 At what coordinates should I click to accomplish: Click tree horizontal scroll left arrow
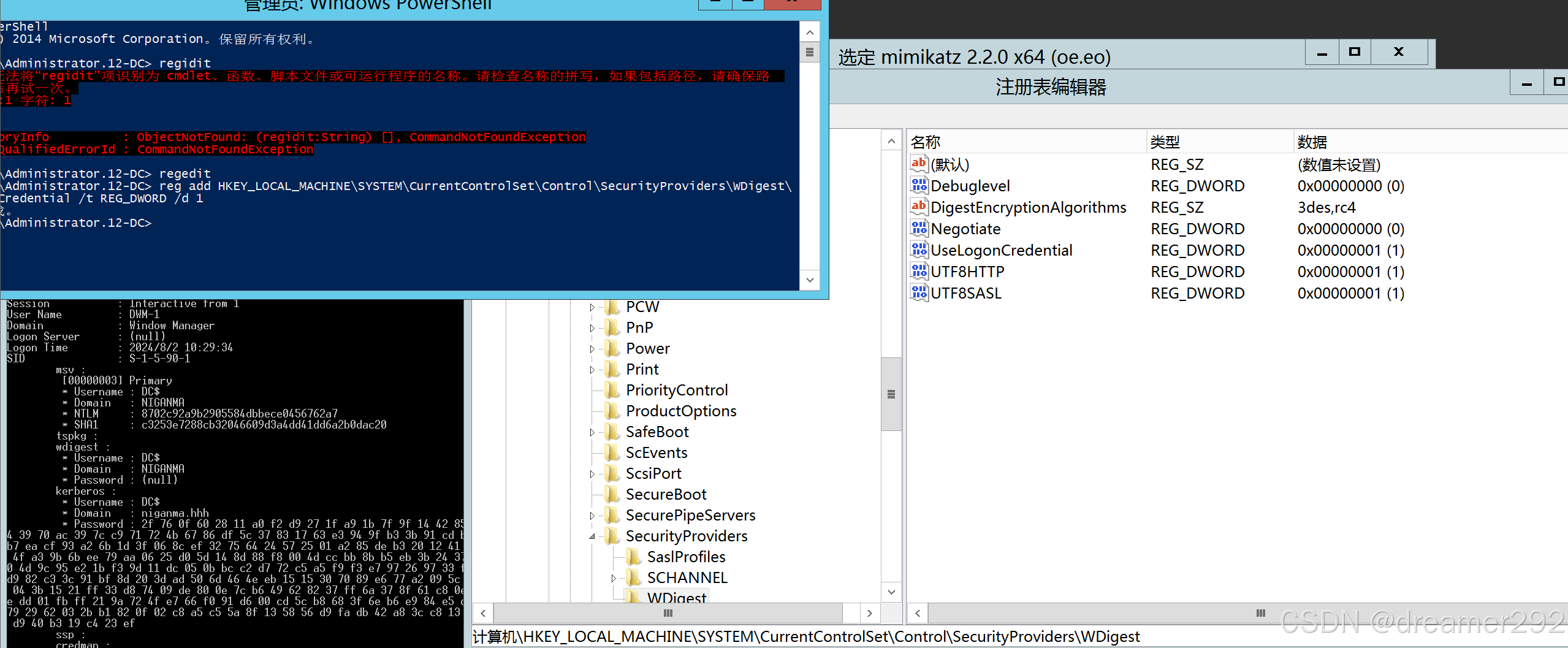click(x=483, y=613)
